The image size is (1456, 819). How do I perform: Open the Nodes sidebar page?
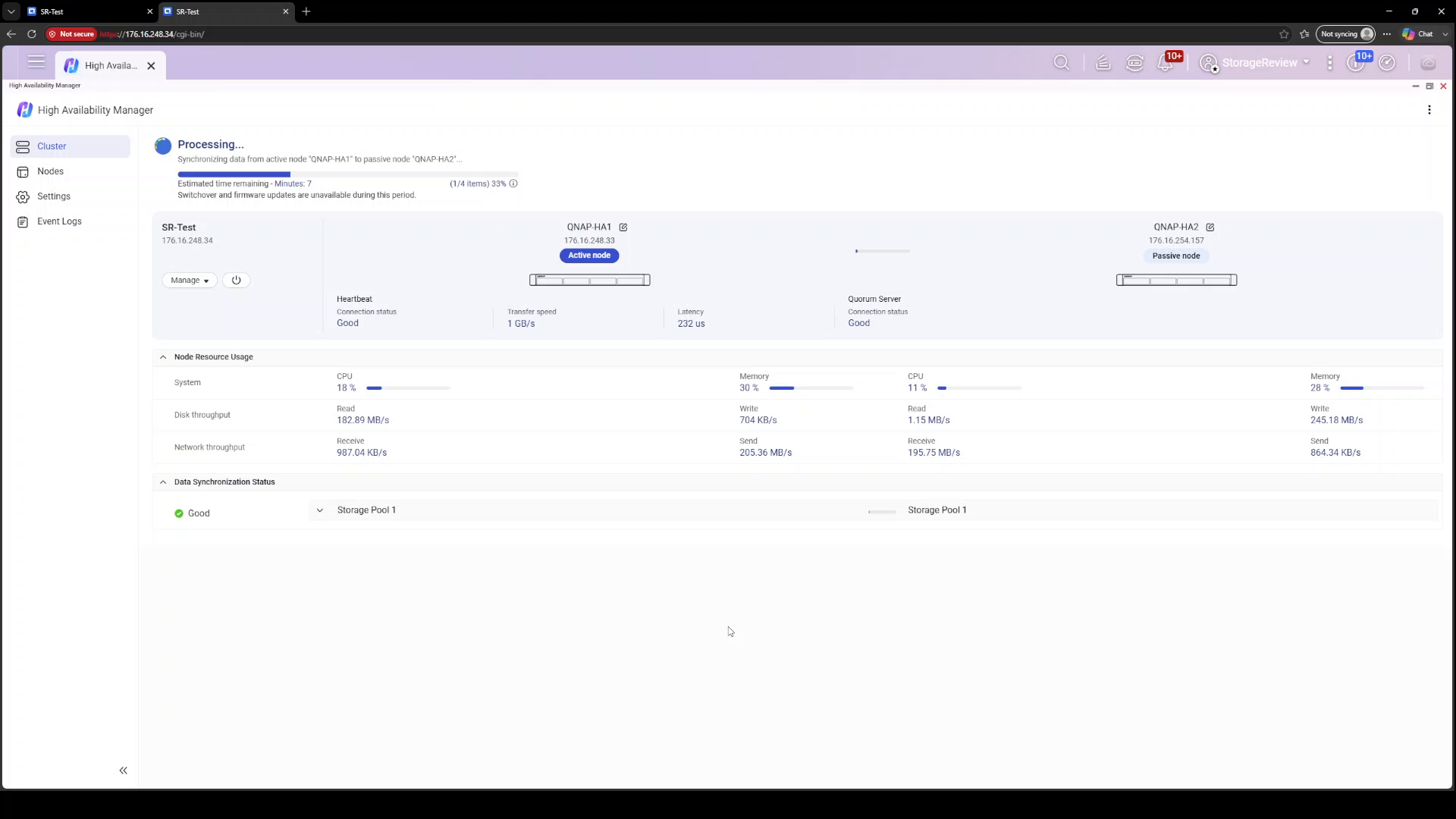71,171
